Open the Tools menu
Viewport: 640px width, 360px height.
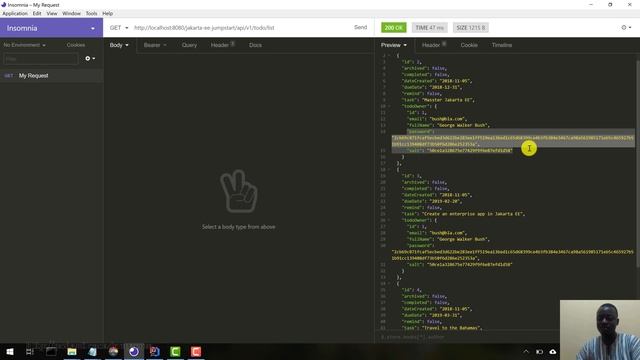(91, 13)
